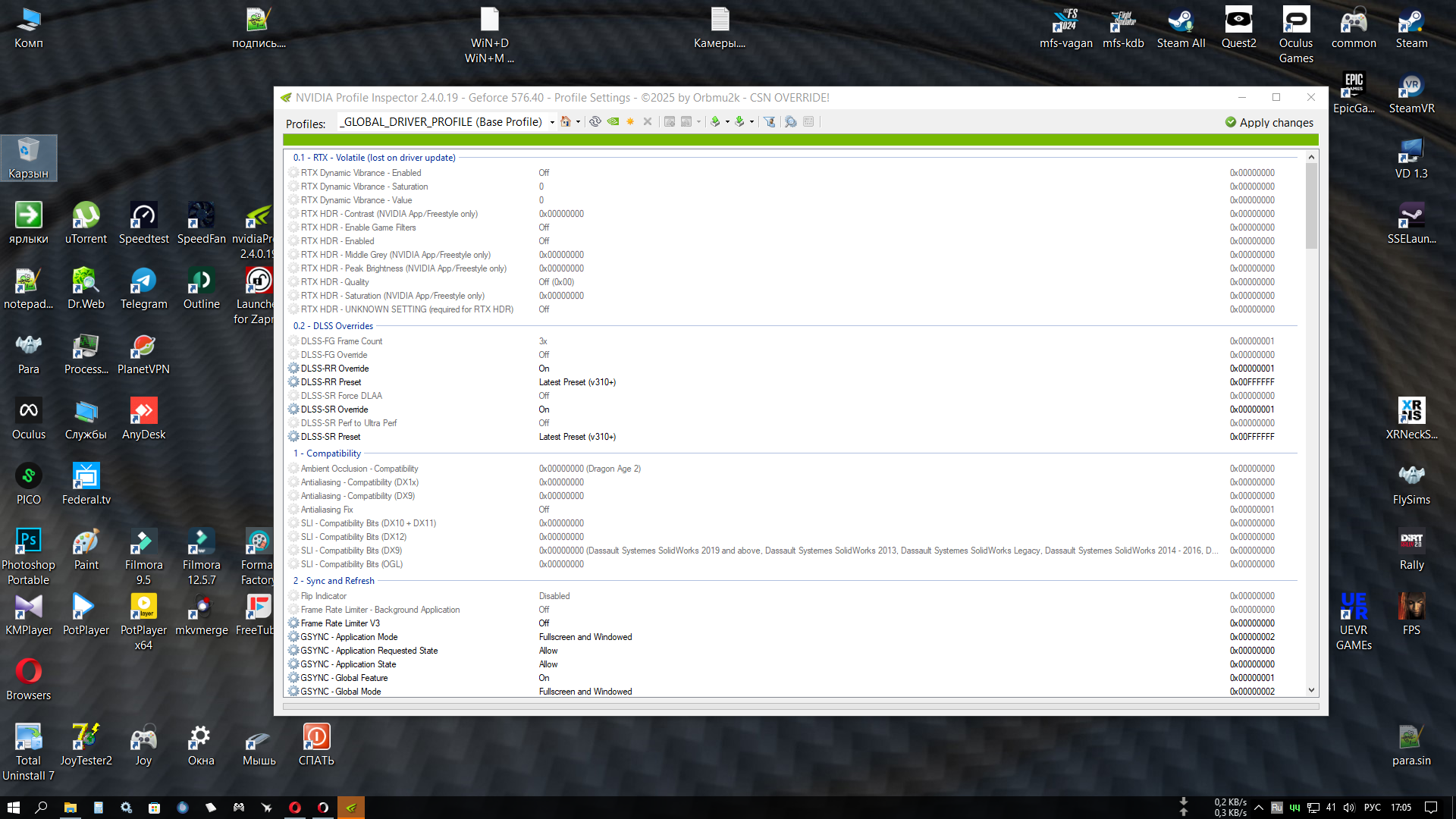Click the settings list scroll-up arrow
1456x819 pixels.
tap(1311, 157)
